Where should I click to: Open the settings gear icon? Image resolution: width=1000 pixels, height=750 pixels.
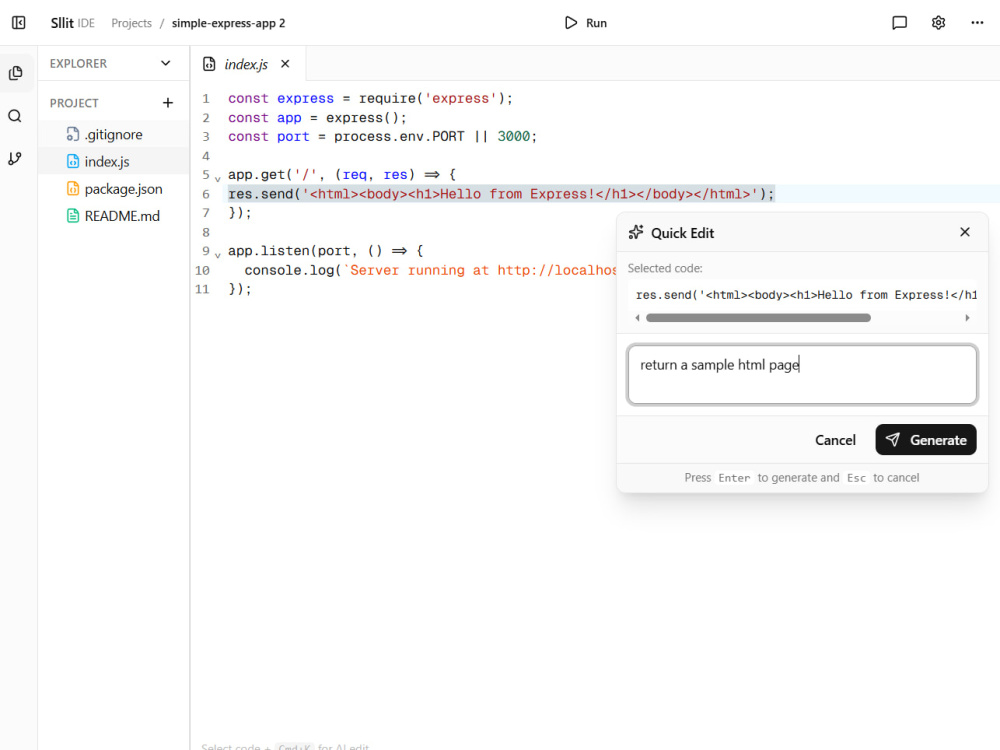tap(938, 23)
